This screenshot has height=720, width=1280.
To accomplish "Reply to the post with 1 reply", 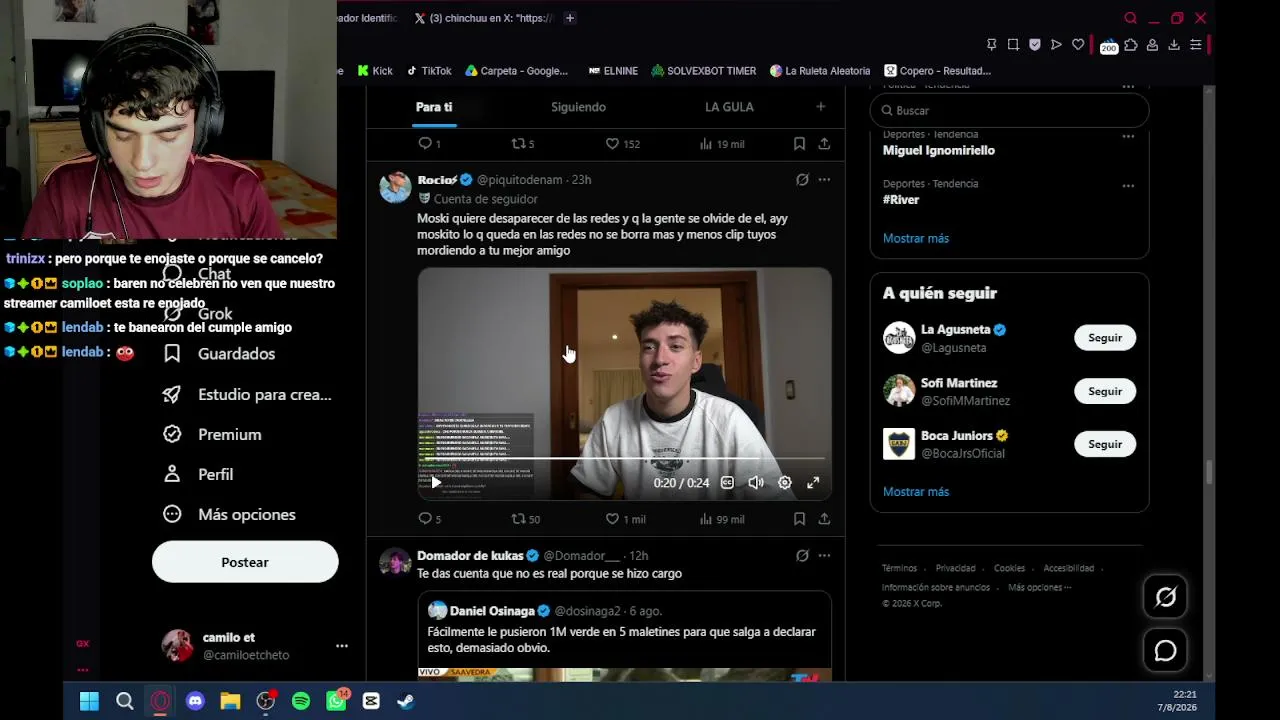I will pyautogui.click(x=429, y=144).
